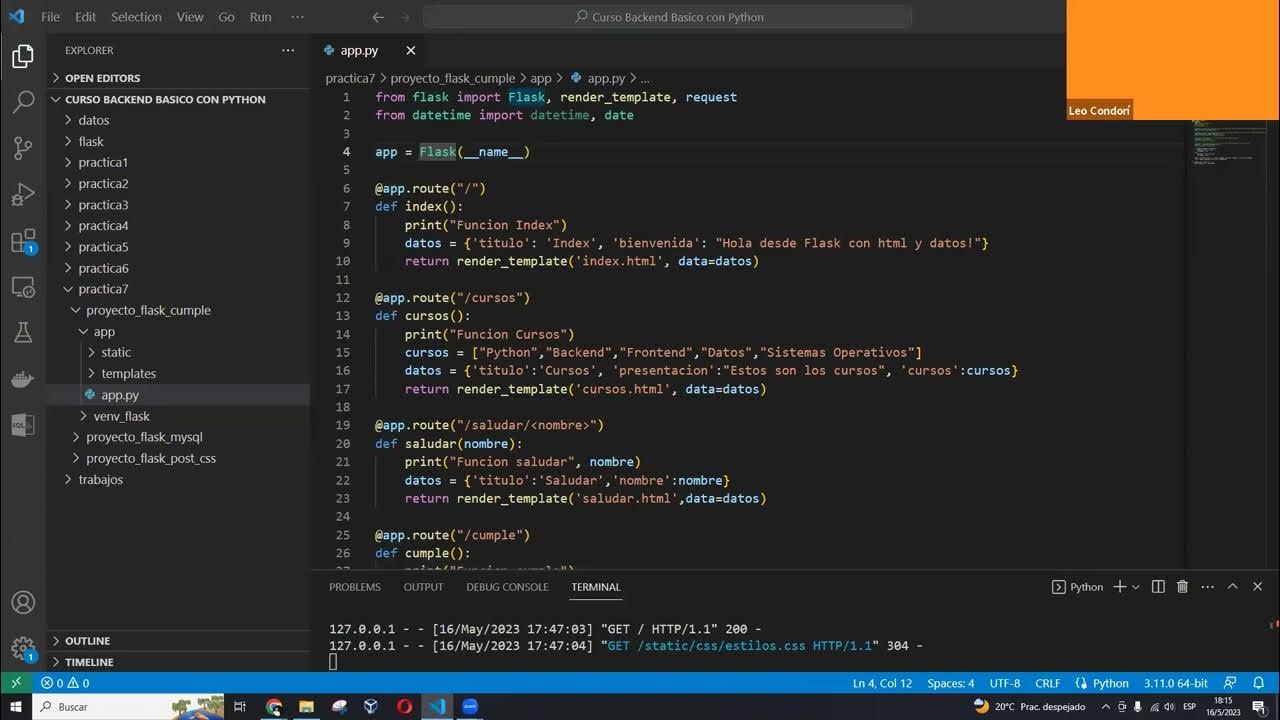Open terminal panel more actions ellipsis
Screen dimensions: 1280x720
point(1207,587)
